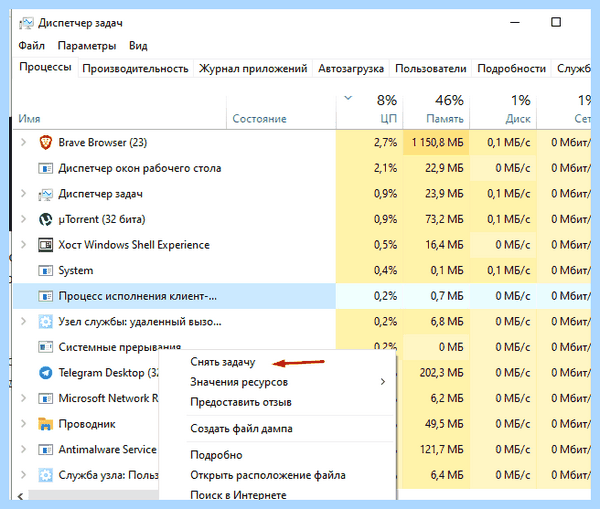Click the horizontal scrollbar left arrow
This screenshot has width=600, height=509.
(21, 496)
